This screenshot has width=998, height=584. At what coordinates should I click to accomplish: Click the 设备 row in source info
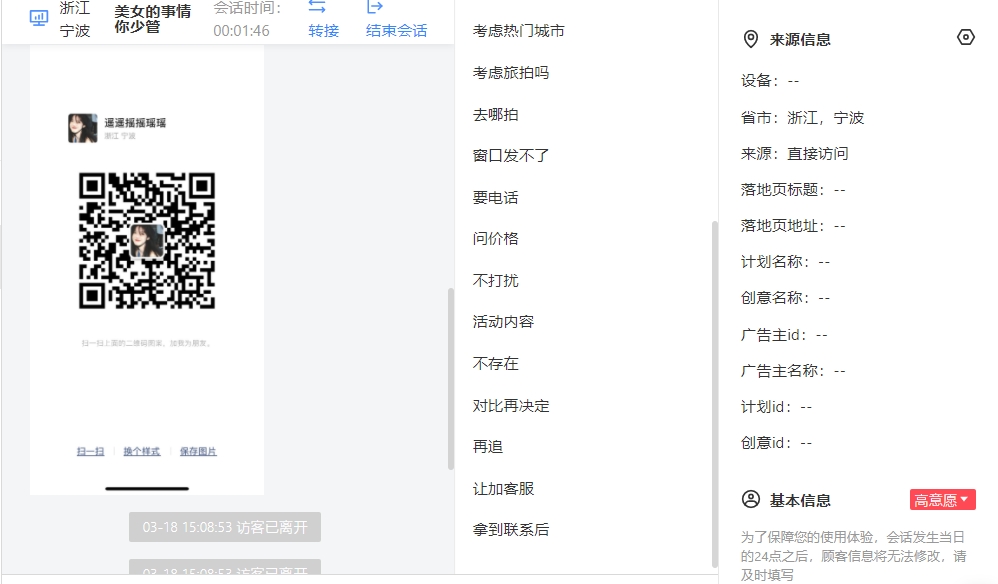[x=770, y=81]
